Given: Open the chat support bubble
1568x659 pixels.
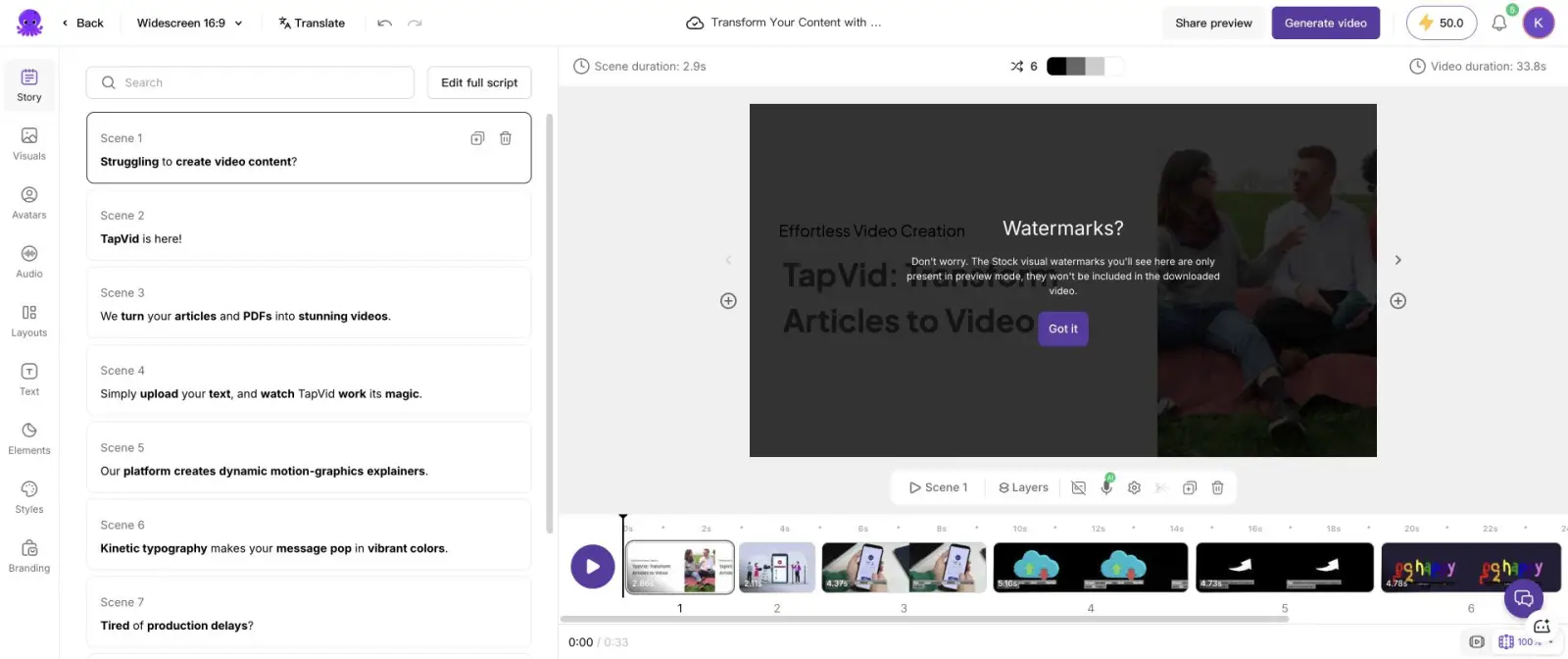Looking at the screenshot, I should [x=1524, y=598].
